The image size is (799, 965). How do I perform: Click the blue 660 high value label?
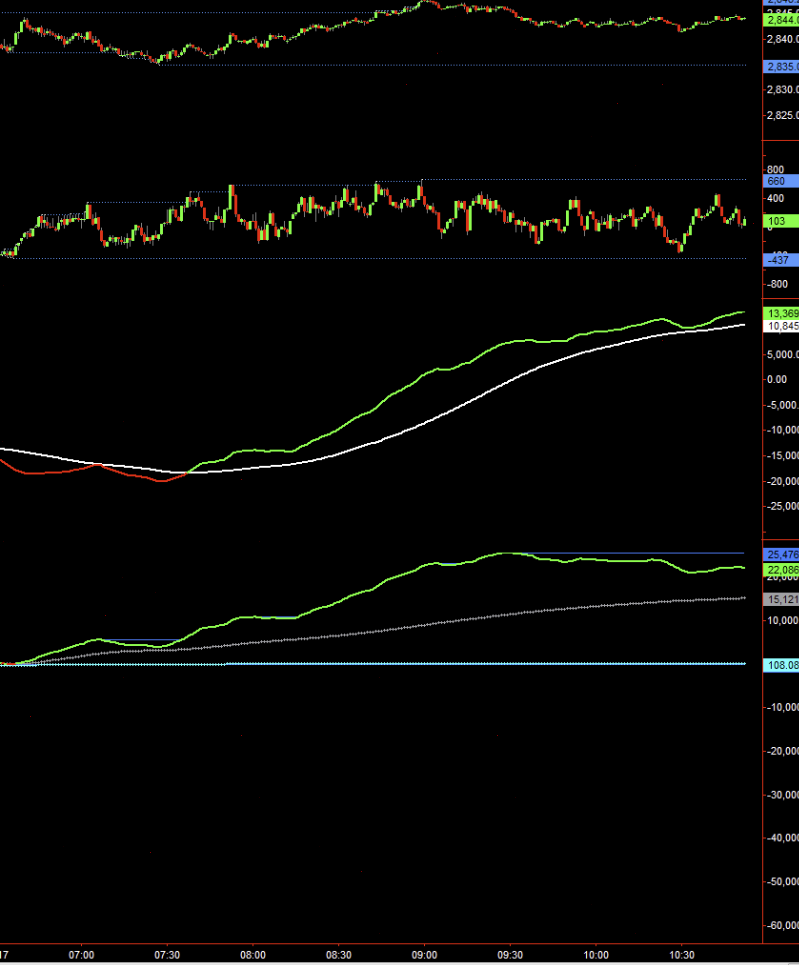[x=781, y=181]
